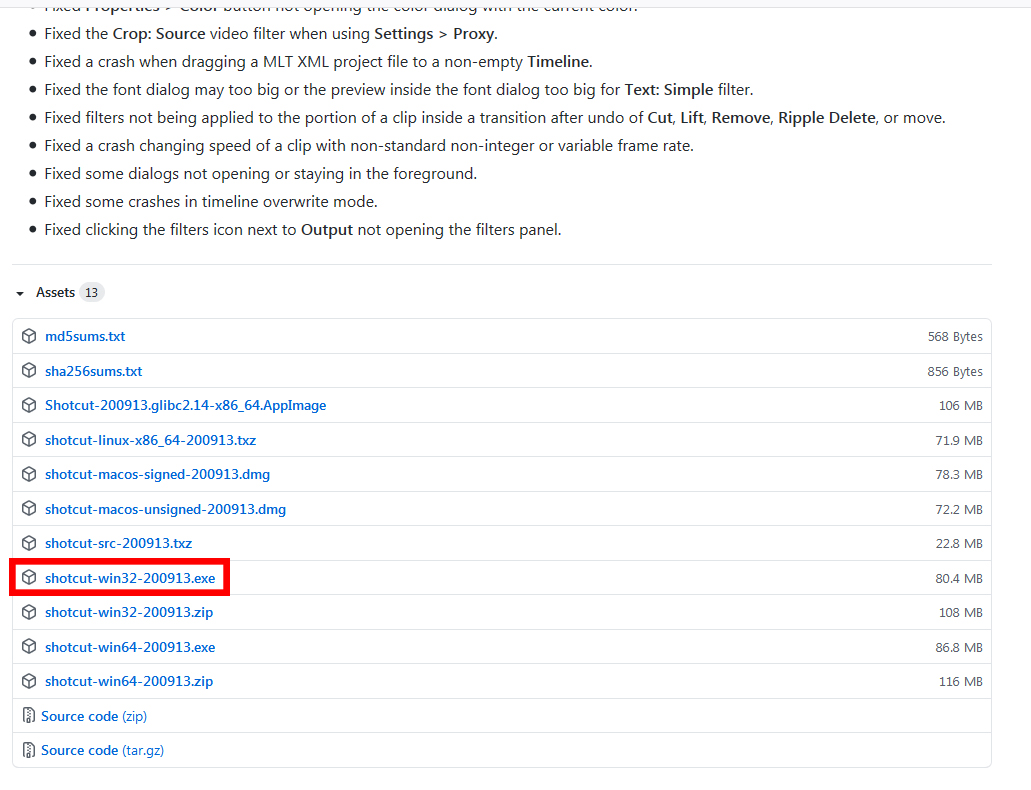Click the dialogs staying in foreground note
1031x790 pixels.
[260, 174]
